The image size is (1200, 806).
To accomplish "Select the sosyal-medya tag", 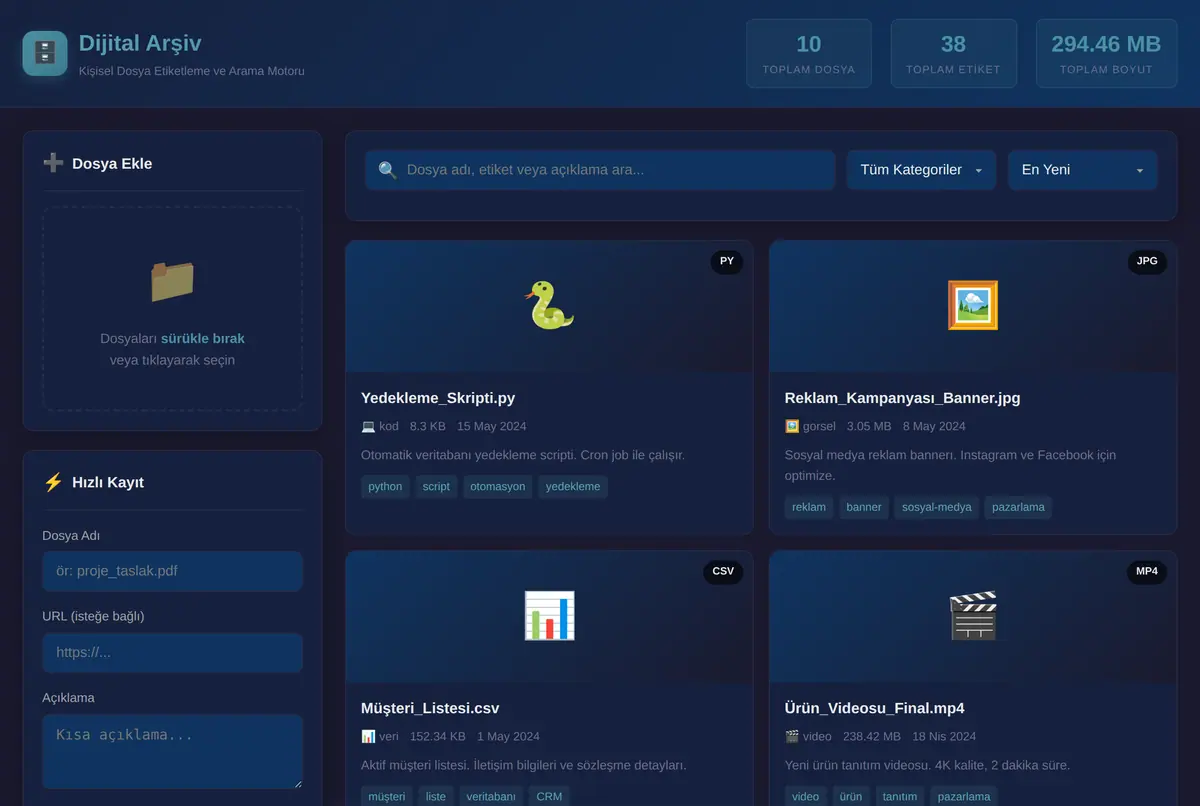I will click(x=937, y=507).
